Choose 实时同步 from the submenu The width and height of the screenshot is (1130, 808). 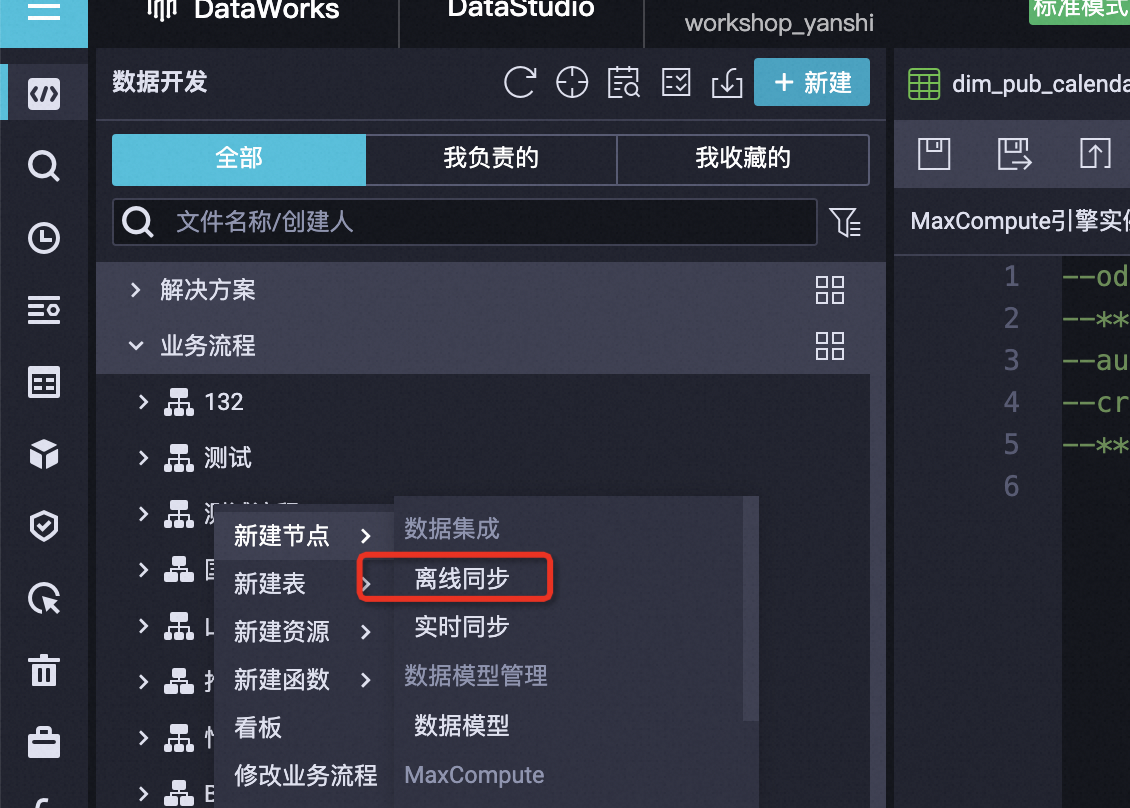coord(461,626)
